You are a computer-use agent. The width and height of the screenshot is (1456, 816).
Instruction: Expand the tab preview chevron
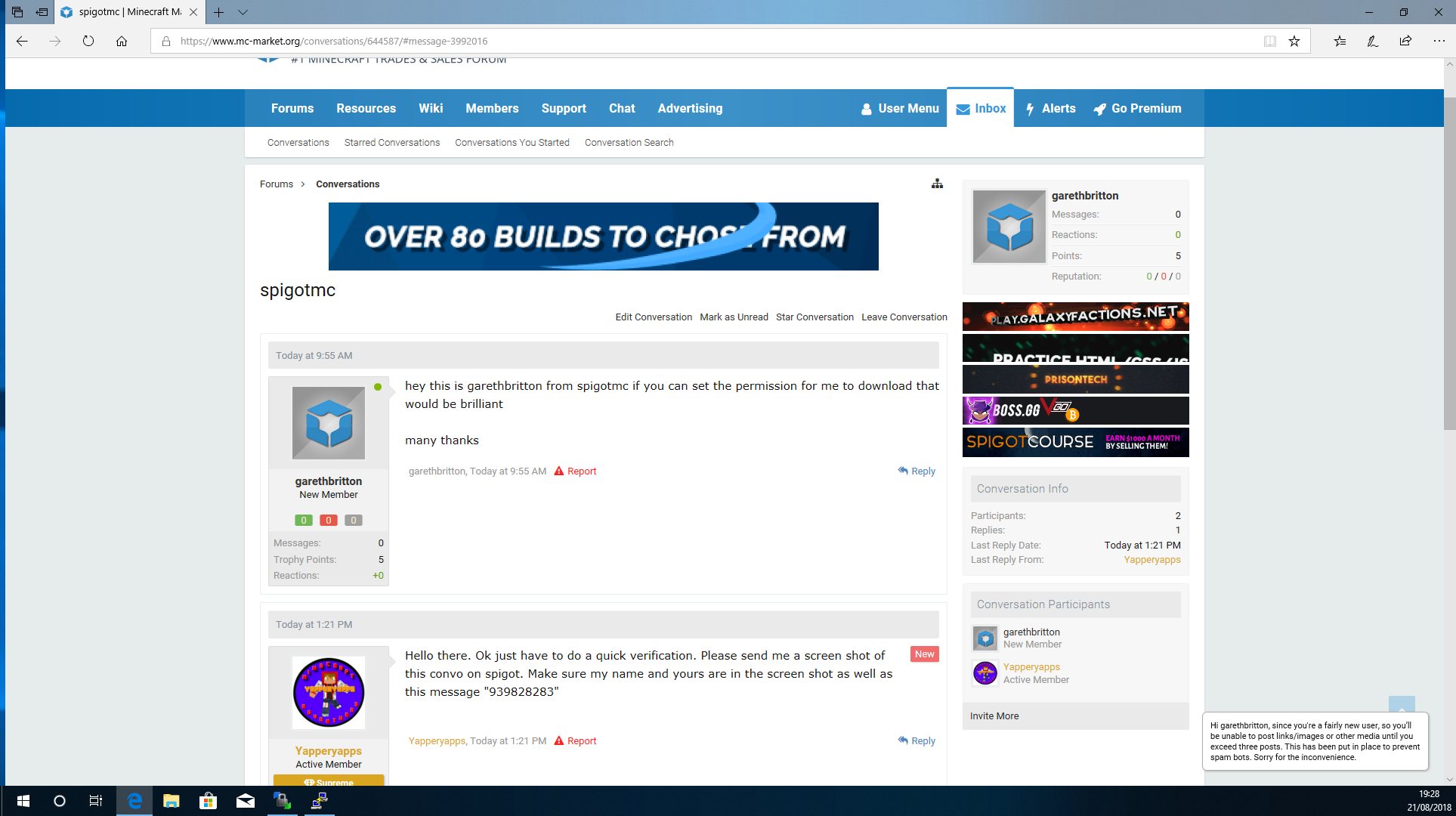(x=243, y=12)
